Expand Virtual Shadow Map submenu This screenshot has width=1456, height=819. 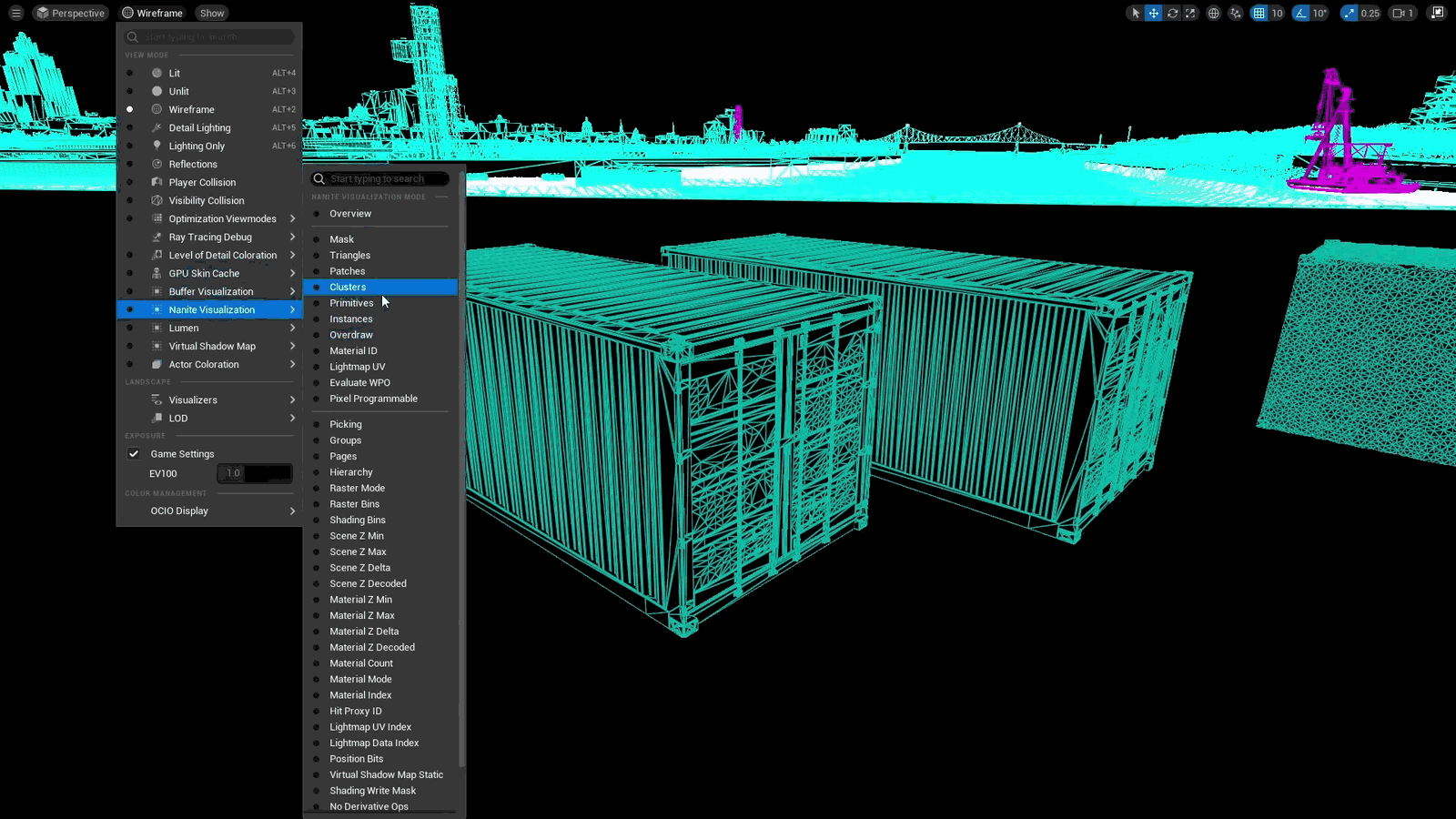click(209, 346)
